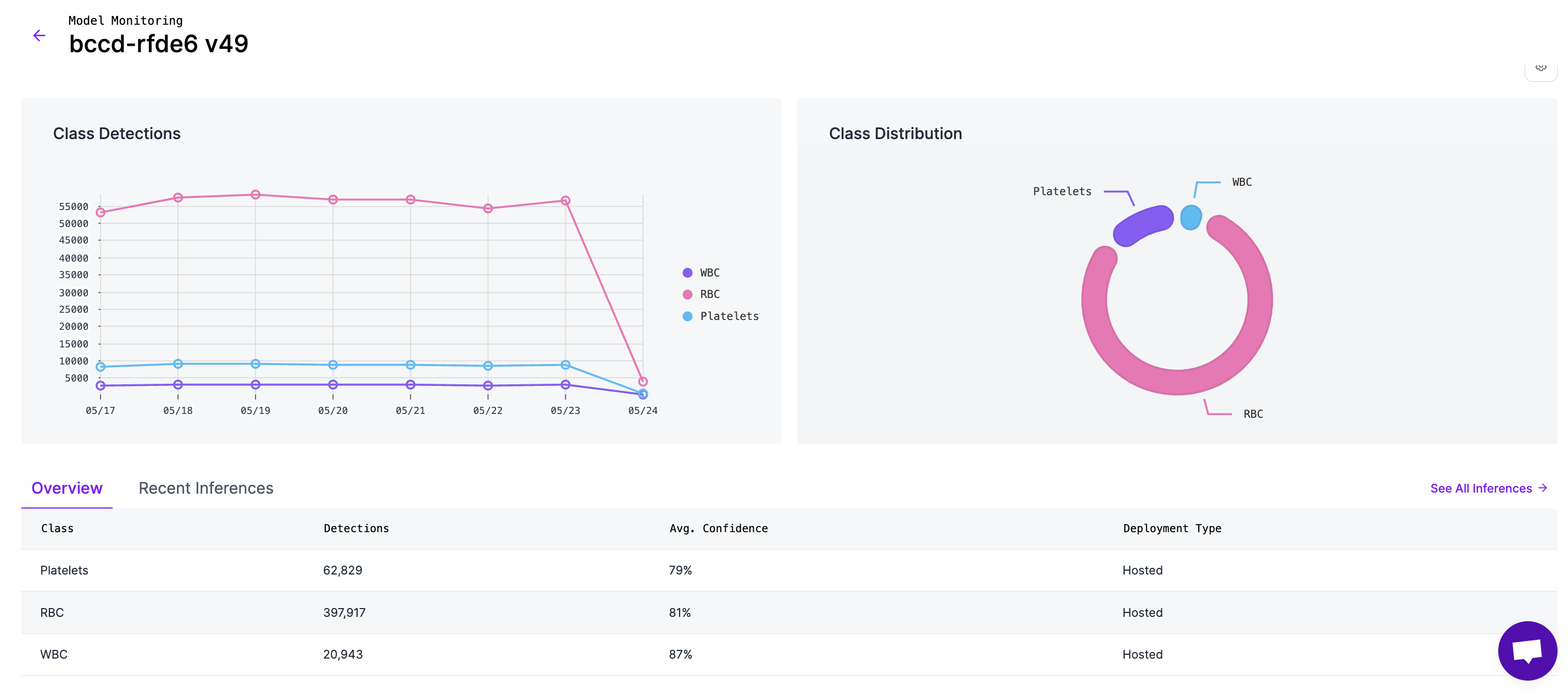The width and height of the screenshot is (1568, 696).
Task: Click the Platelets data point at 05/23
Action: [x=565, y=364]
